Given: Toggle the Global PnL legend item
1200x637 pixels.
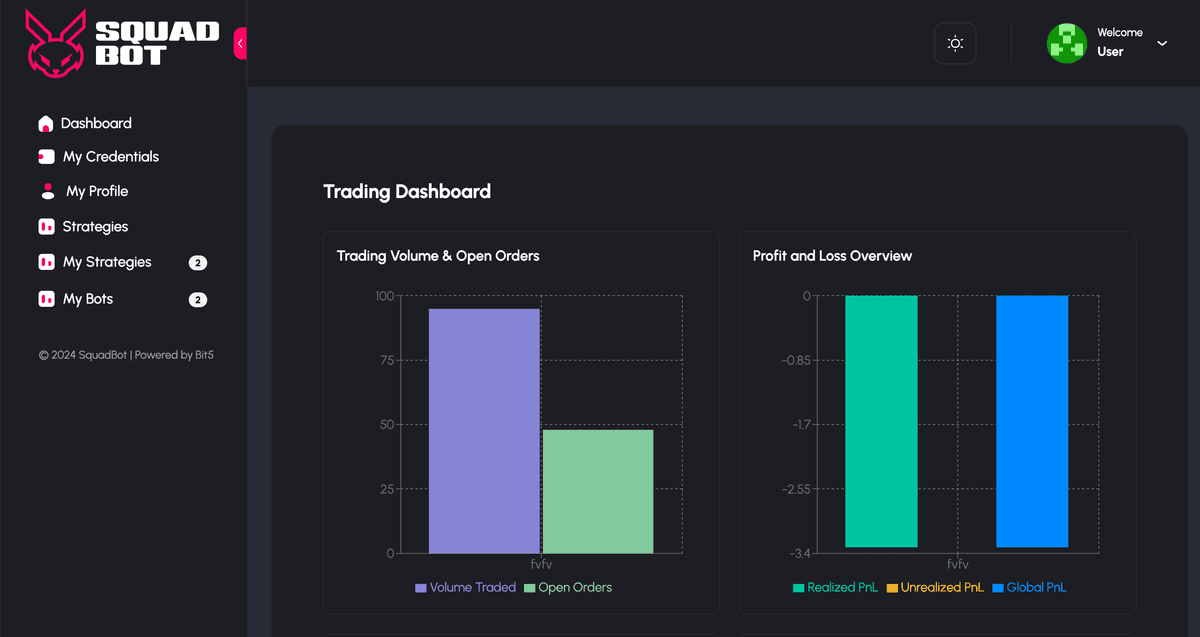Looking at the screenshot, I should point(1029,587).
